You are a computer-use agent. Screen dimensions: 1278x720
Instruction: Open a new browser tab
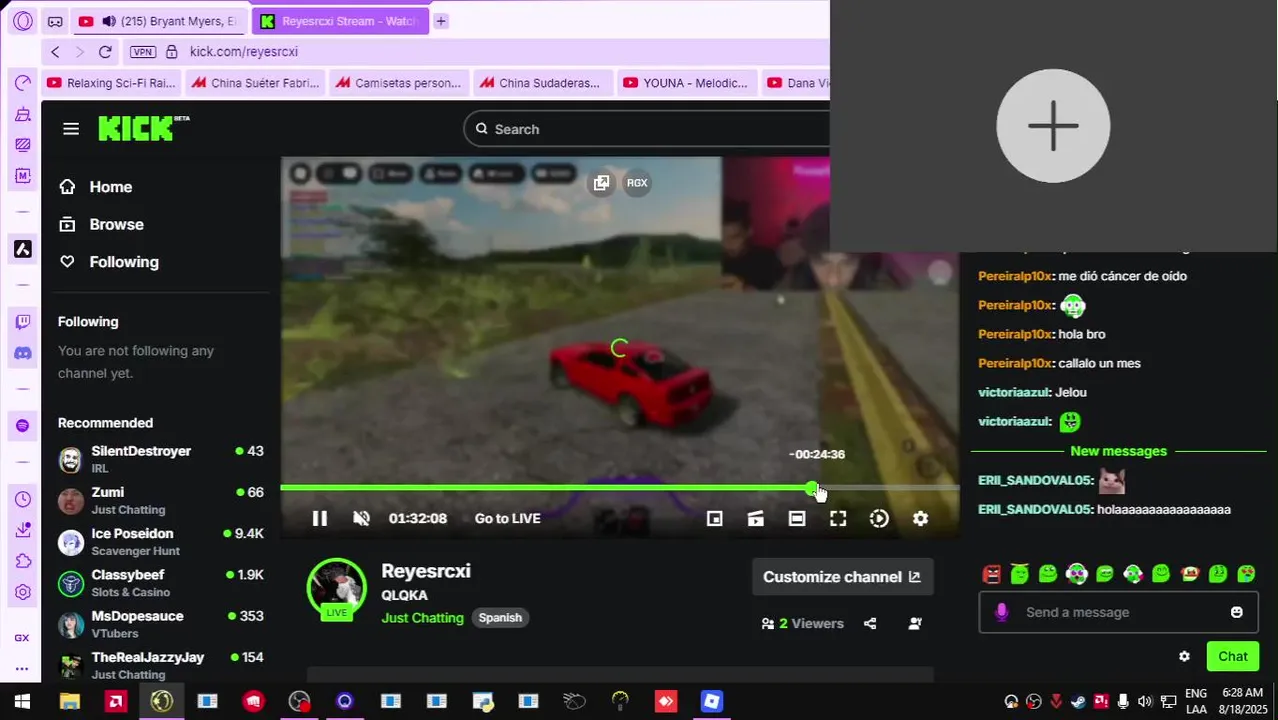tap(441, 21)
